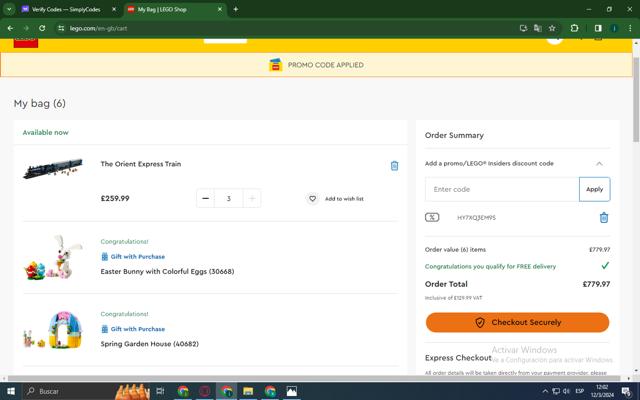The width and height of the screenshot is (640, 400).
Task: Show hidden system tray icons
Action: pos(545,391)
